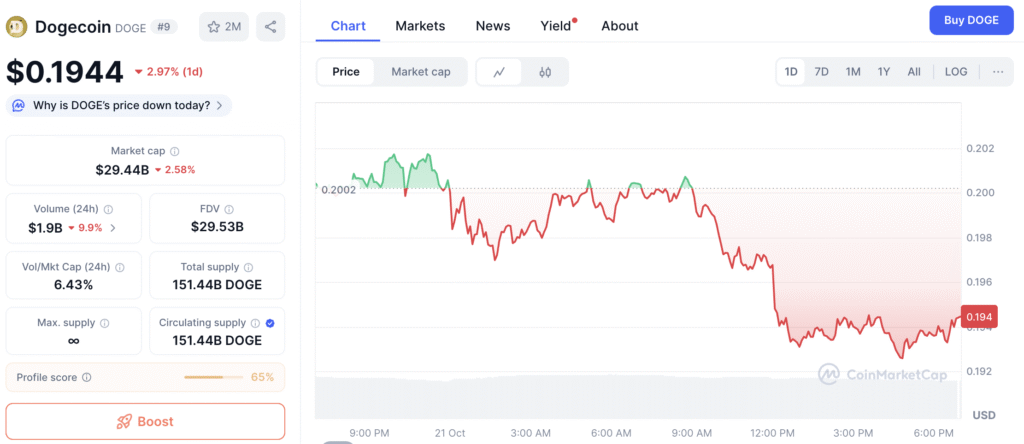Click the Profile score progress bar
Viewport: 1024px width, 444px height.
pos(213,377)
